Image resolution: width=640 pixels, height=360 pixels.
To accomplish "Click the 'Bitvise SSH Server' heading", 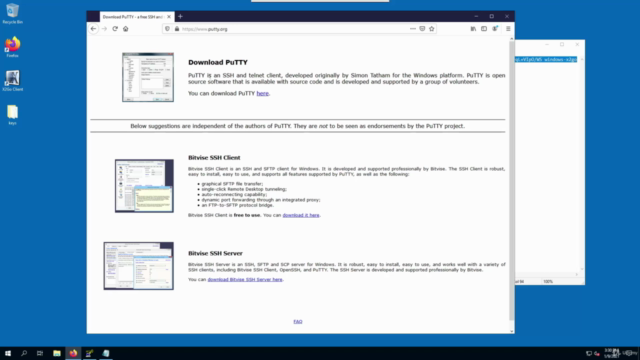I will tap(216, 253).
